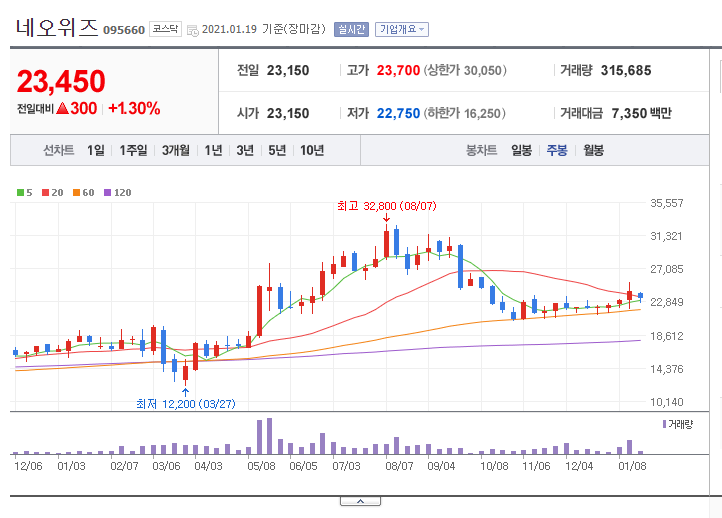Click the 거래량 value 315,685
This screenshot has height=518, width=722.
click(626, 70)
